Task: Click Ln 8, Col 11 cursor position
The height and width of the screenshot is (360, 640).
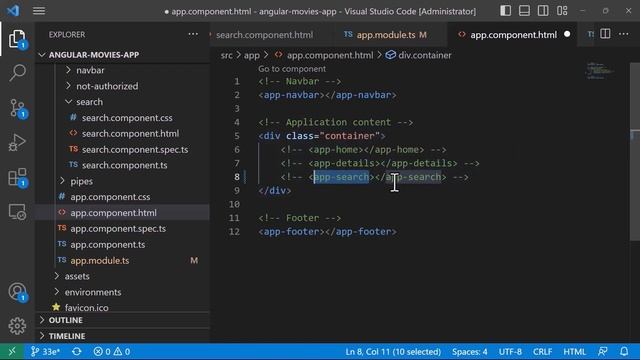Action: click(393, 351)
